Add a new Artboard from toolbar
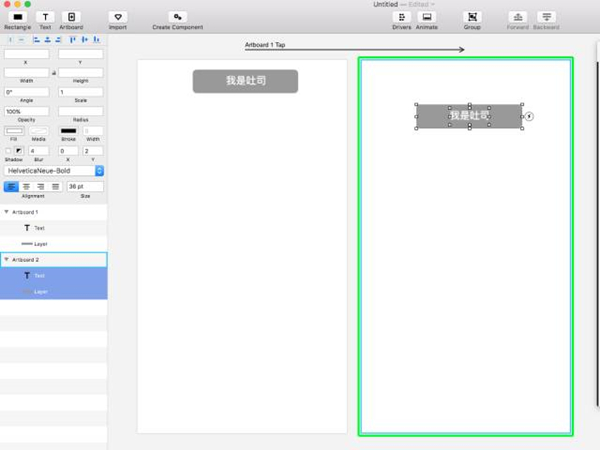The height and width of the screenshot is (450, 600). 71,21
